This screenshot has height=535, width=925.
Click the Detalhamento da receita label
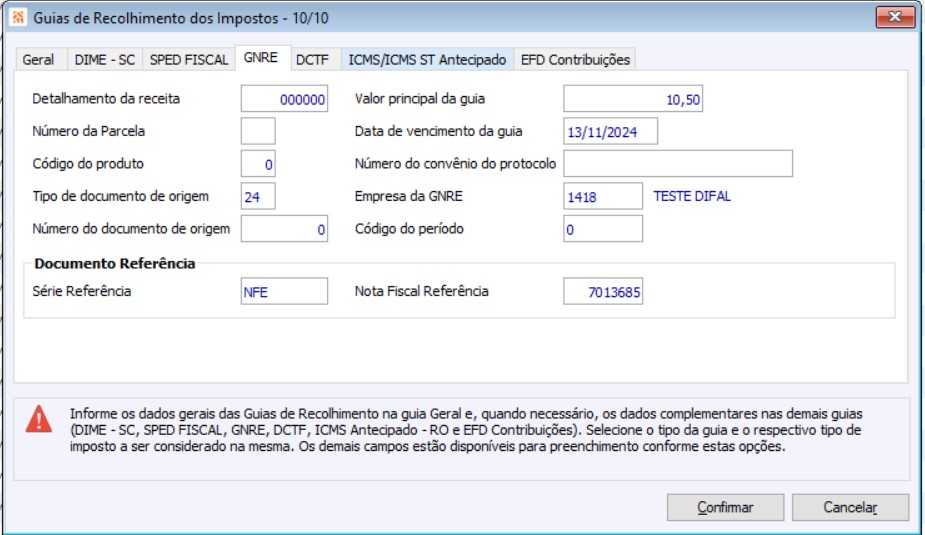click(x=106, y=99)
